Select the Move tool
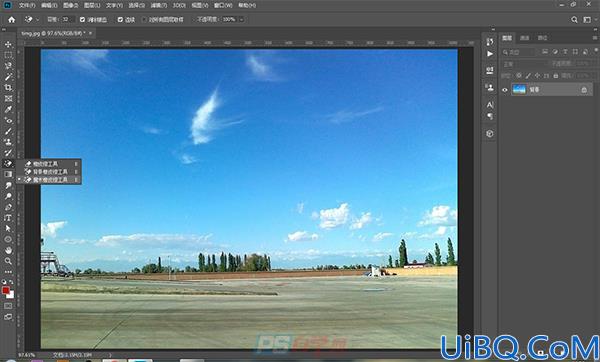 point(8,44)
